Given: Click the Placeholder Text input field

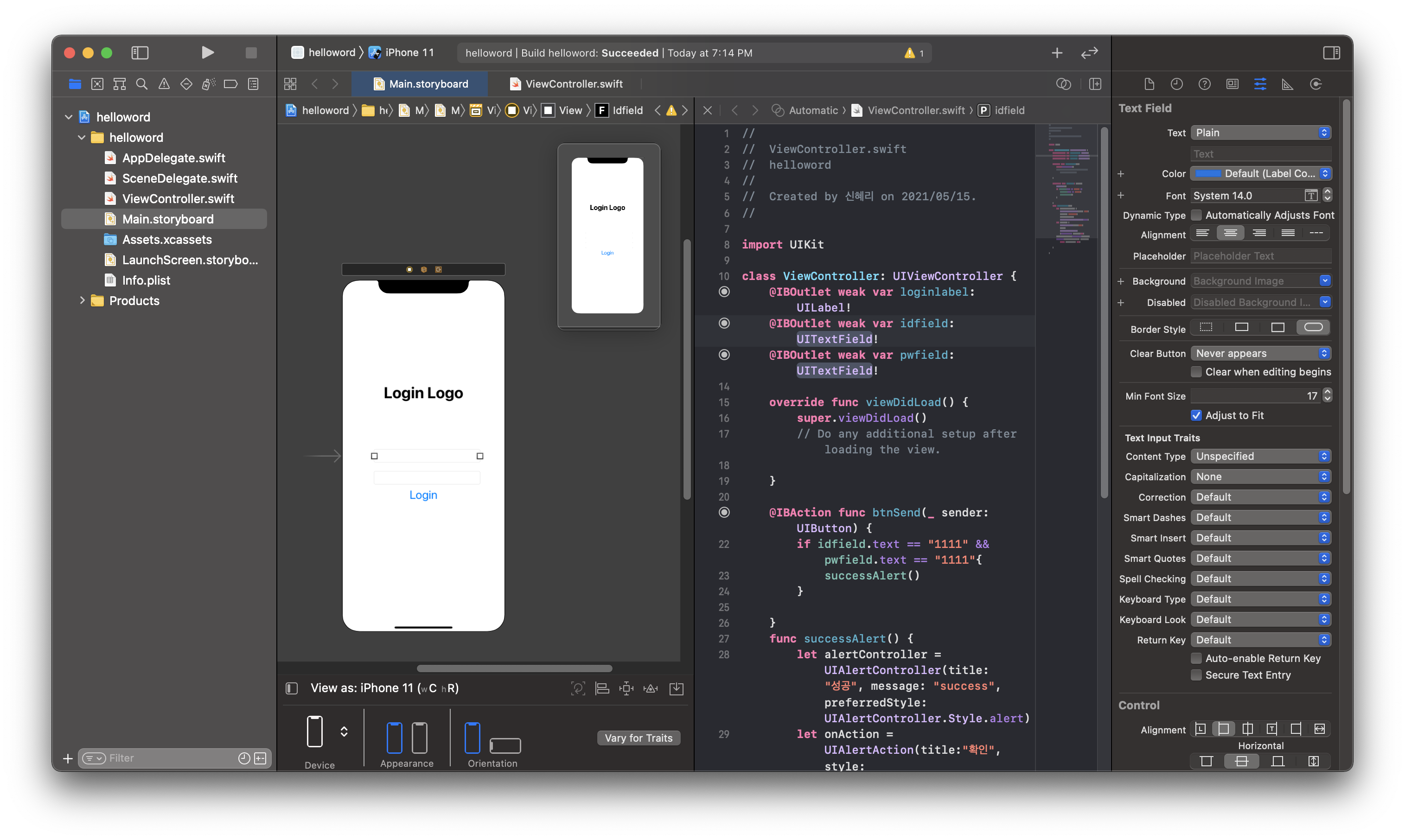Looking at the screenshot, I should pyautogui.click(x=1261, y=256).
